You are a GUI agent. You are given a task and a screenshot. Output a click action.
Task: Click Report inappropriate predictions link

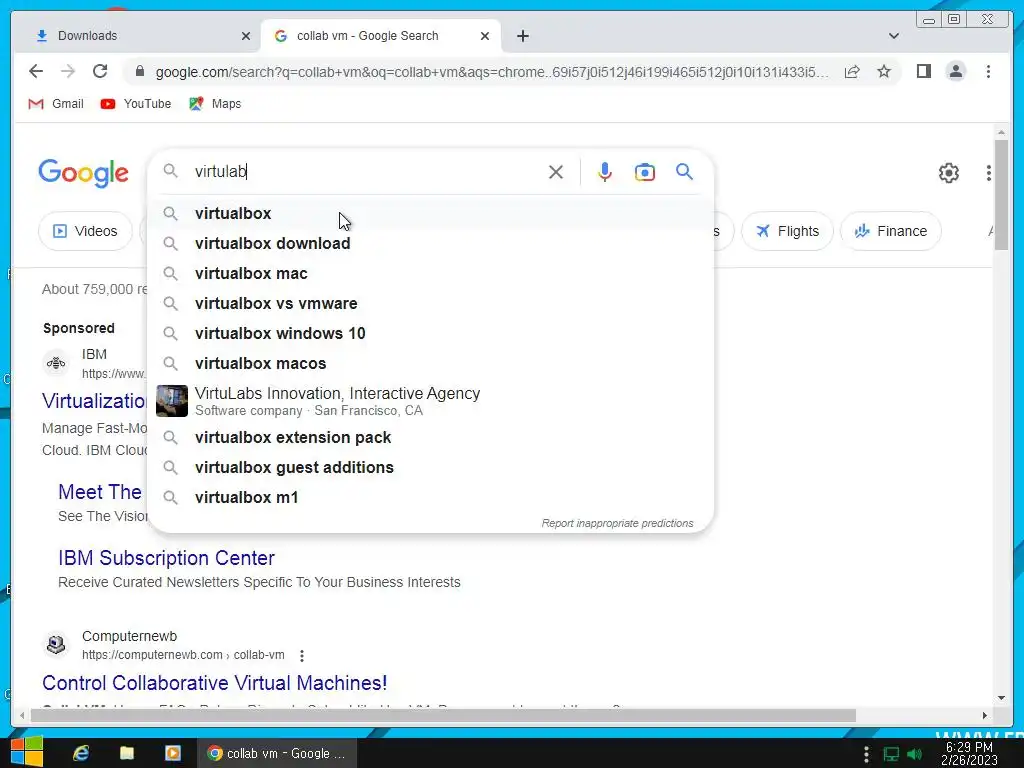point(617,523)
